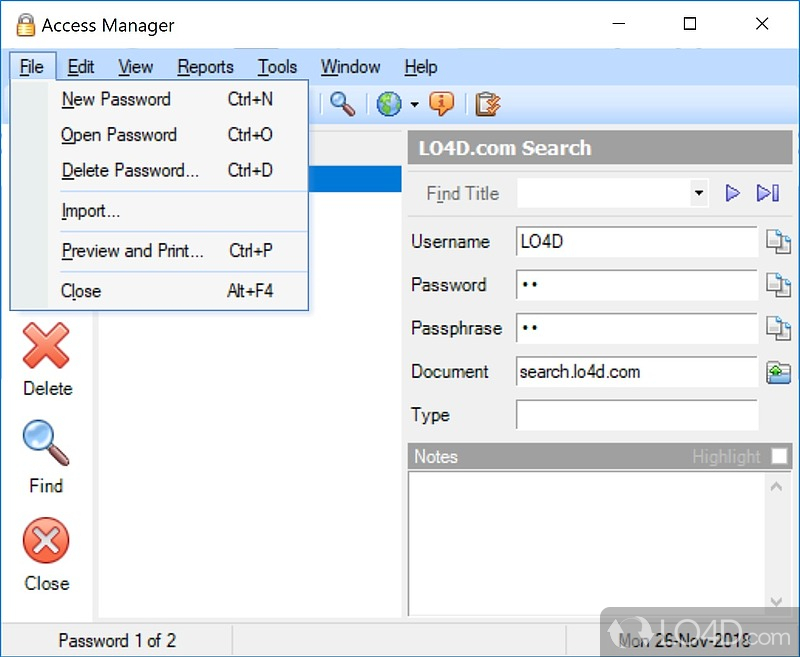Screen dimensions: 800x657
Task: Click the 'Password 1 of 2' status text
Action: [x=117, y=641]
